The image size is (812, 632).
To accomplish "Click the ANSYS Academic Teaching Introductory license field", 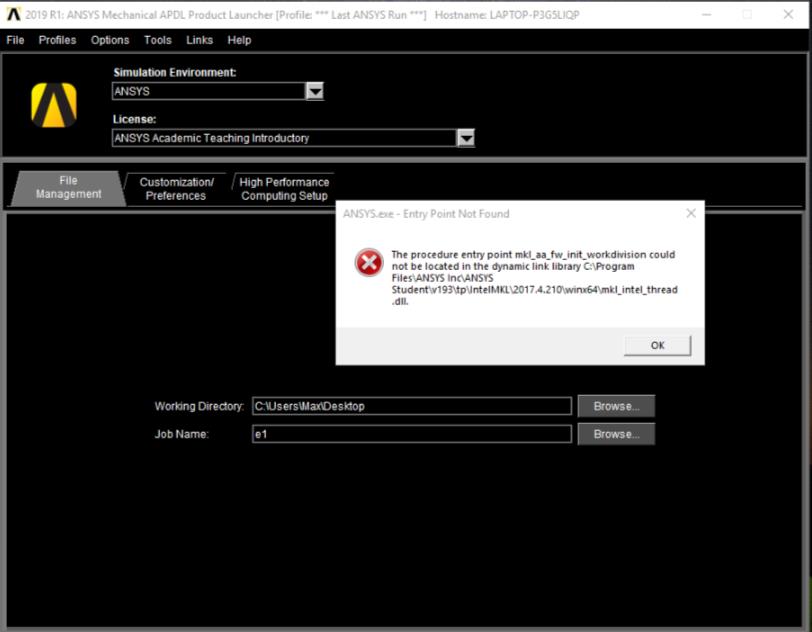I will pos(284,138).
